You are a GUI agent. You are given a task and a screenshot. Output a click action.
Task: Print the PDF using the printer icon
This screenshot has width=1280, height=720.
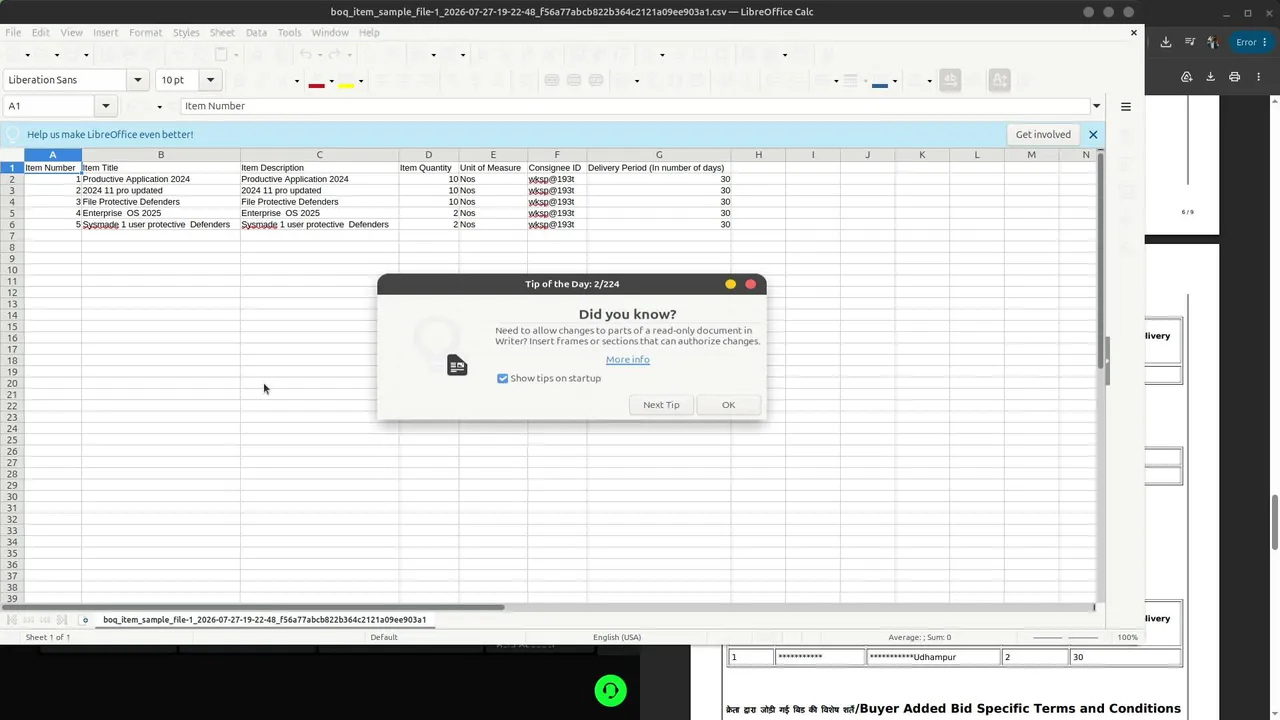tap(1235, 77)
